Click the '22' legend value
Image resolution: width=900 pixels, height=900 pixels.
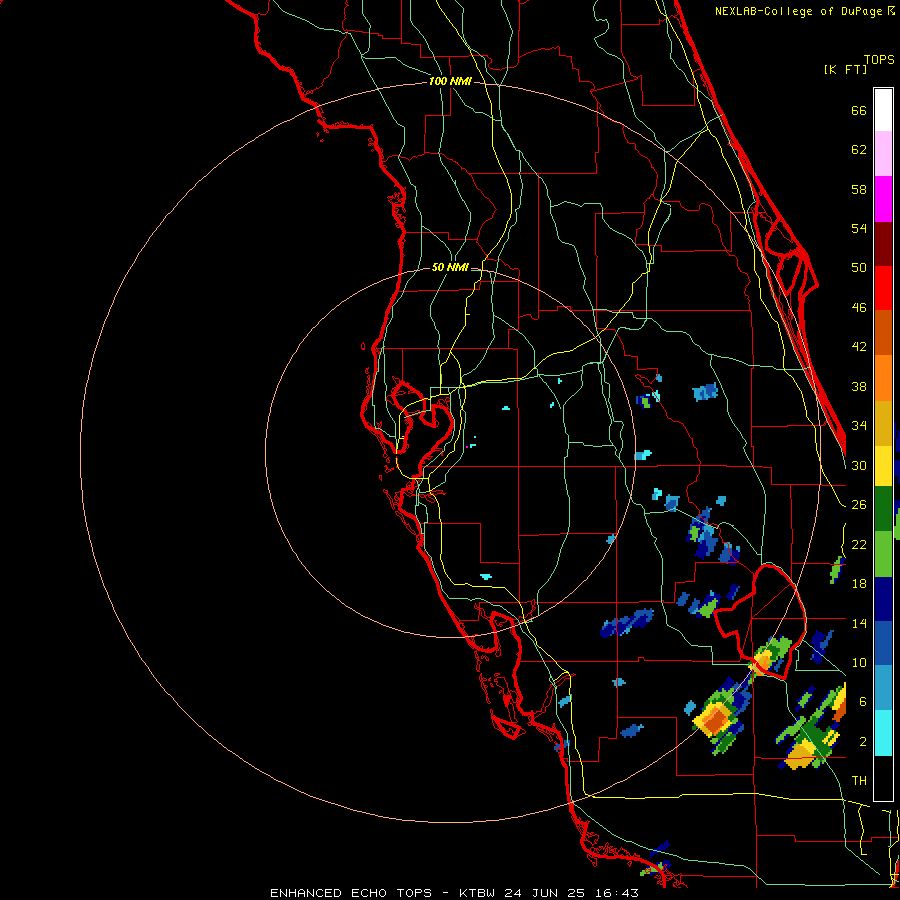[859, 544]
